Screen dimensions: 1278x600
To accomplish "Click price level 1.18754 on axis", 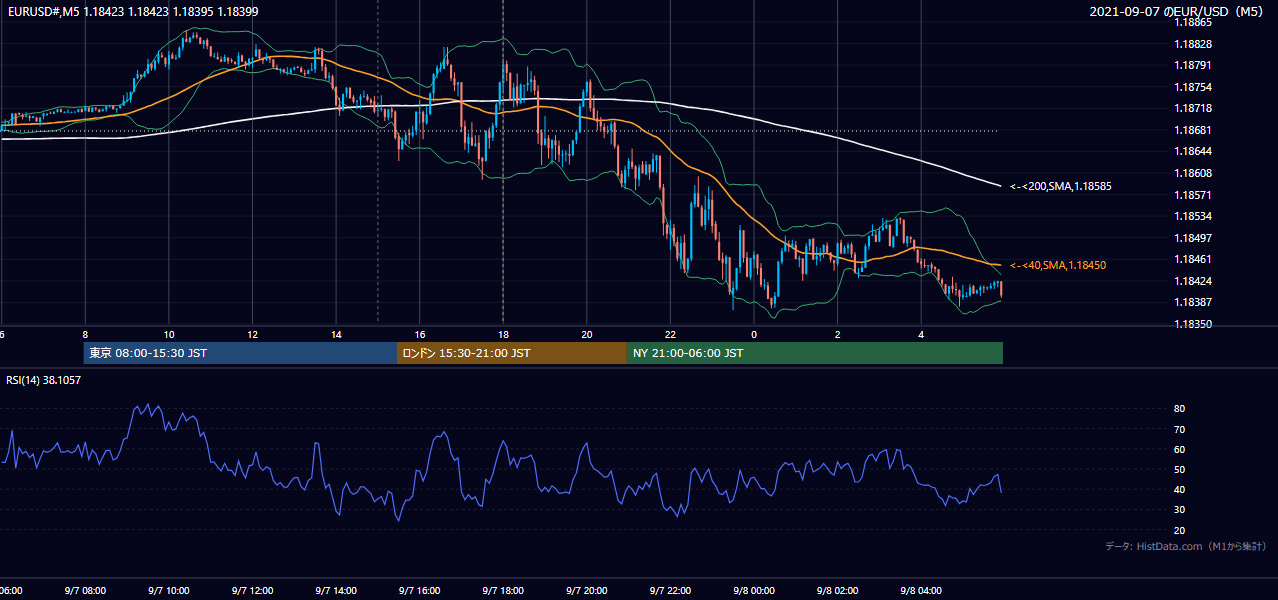I will [1195, 87].
